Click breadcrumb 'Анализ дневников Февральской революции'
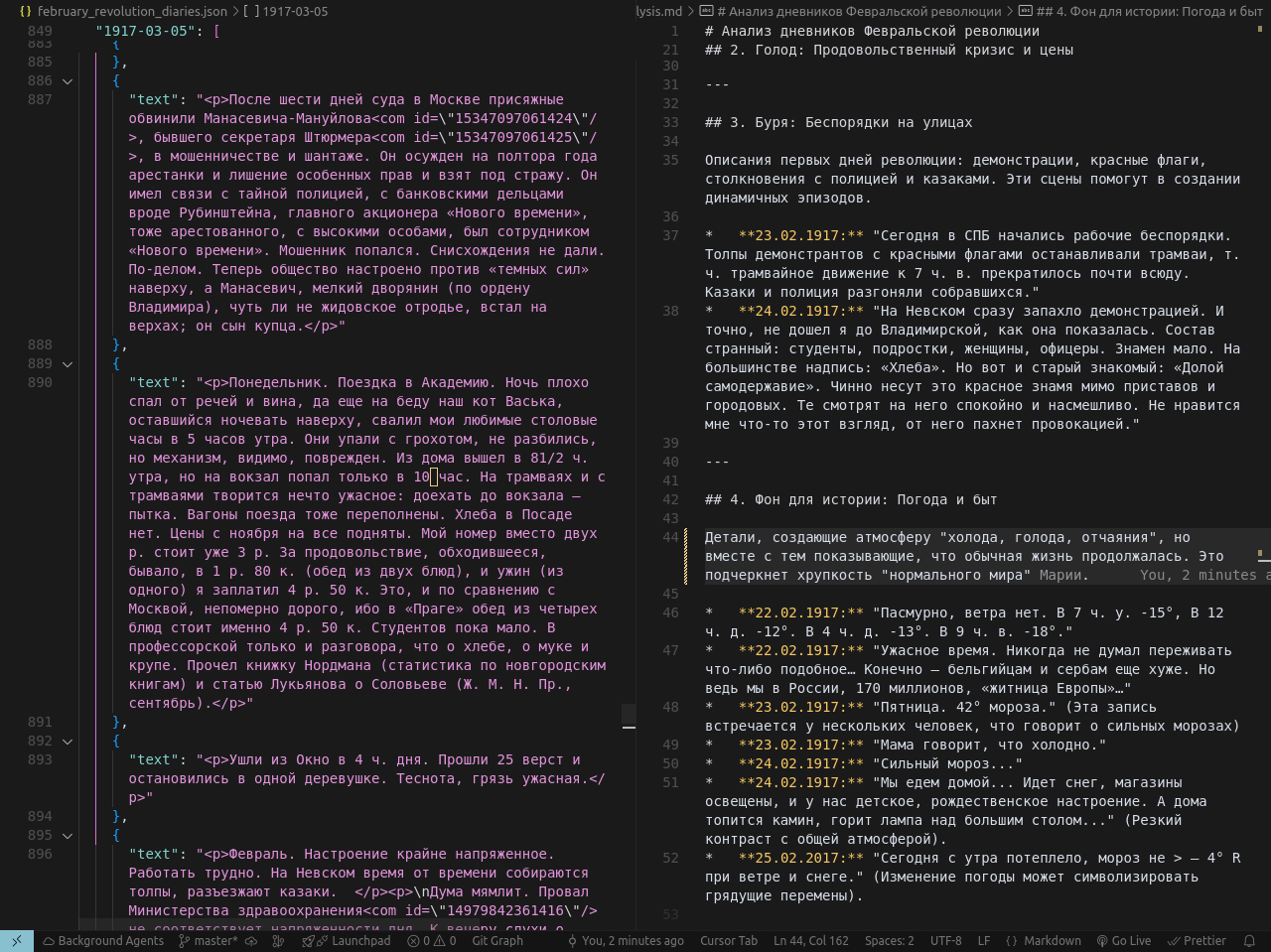 (x=859, y=11)
